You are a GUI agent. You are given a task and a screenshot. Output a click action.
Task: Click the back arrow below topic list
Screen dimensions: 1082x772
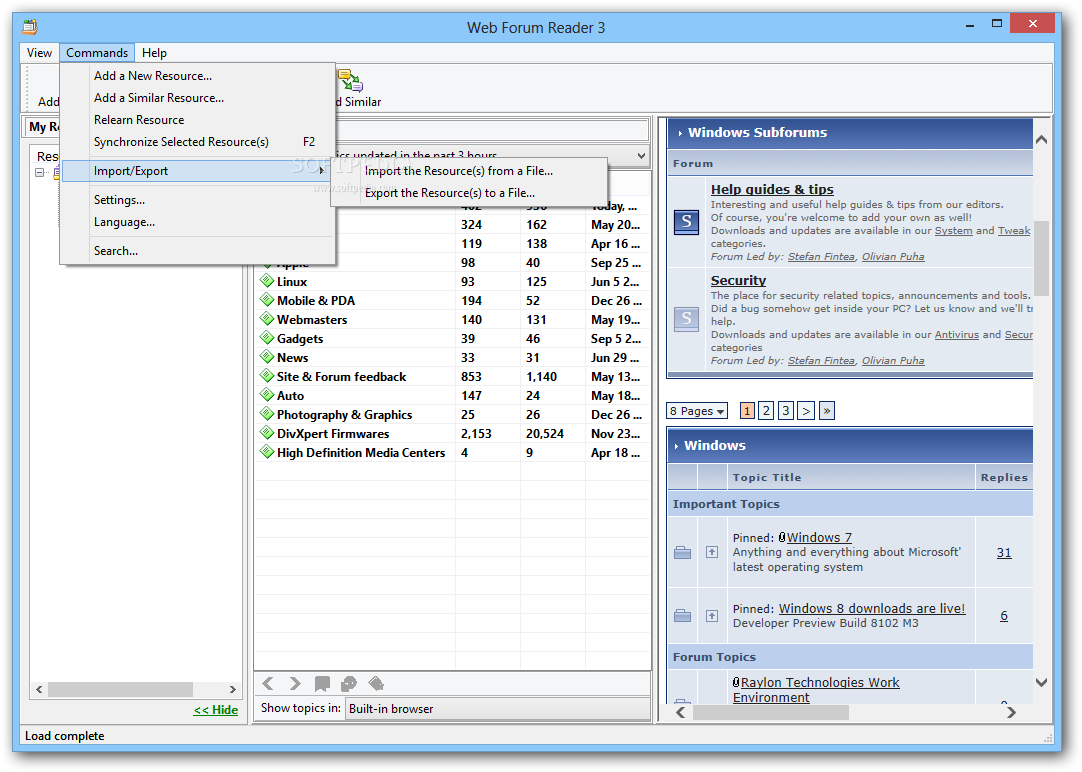click(x=268, y=683)
